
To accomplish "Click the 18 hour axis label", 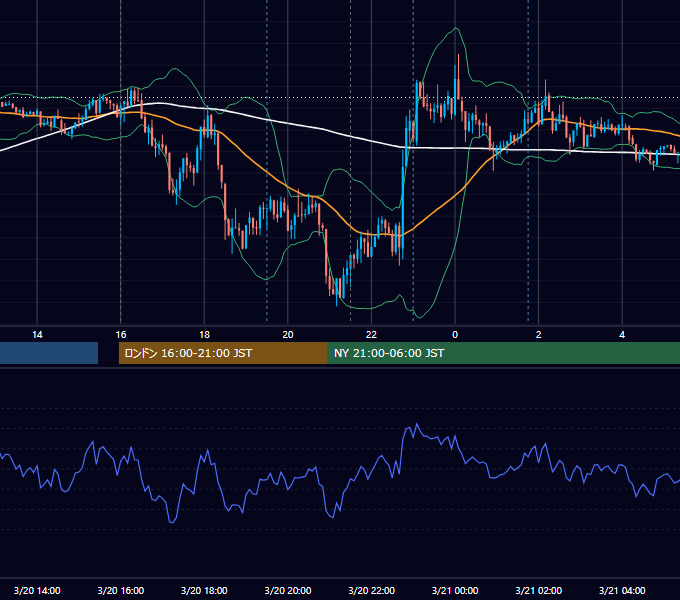I will point(204,335).
